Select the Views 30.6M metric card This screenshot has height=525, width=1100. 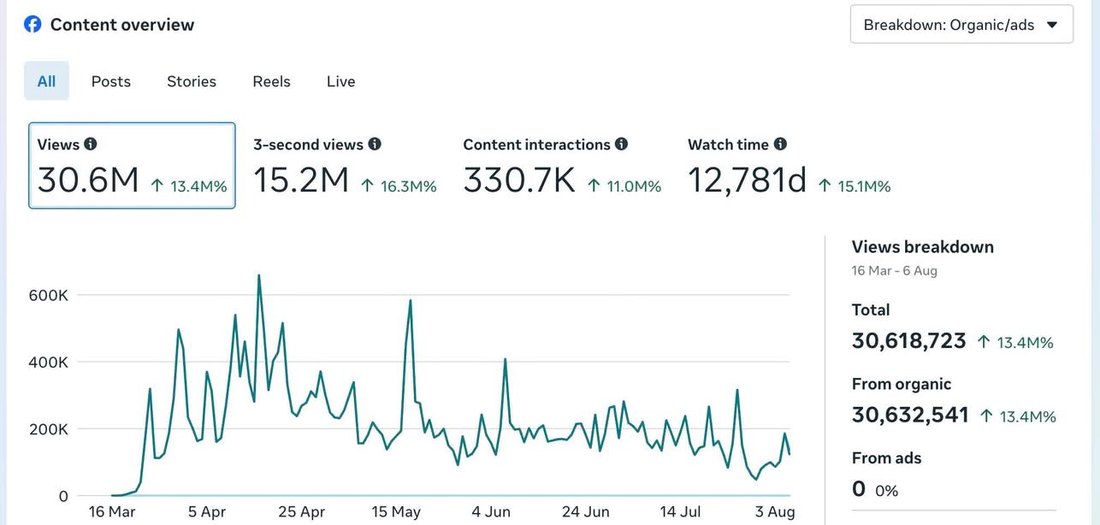point(132,166)
